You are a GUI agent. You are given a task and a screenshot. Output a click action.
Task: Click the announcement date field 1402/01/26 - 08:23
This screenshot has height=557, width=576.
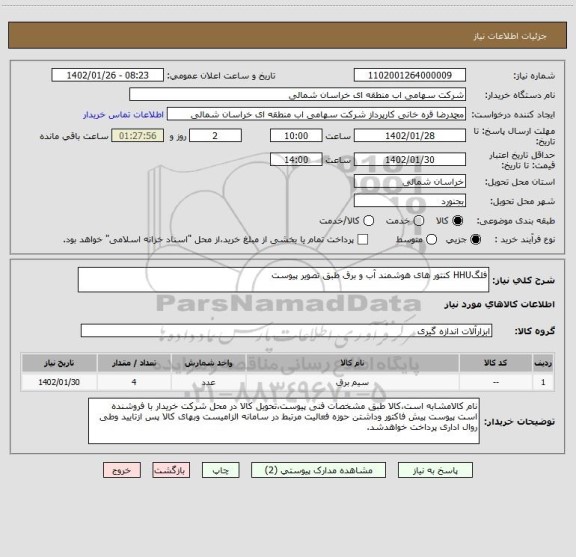pos(108,75)
